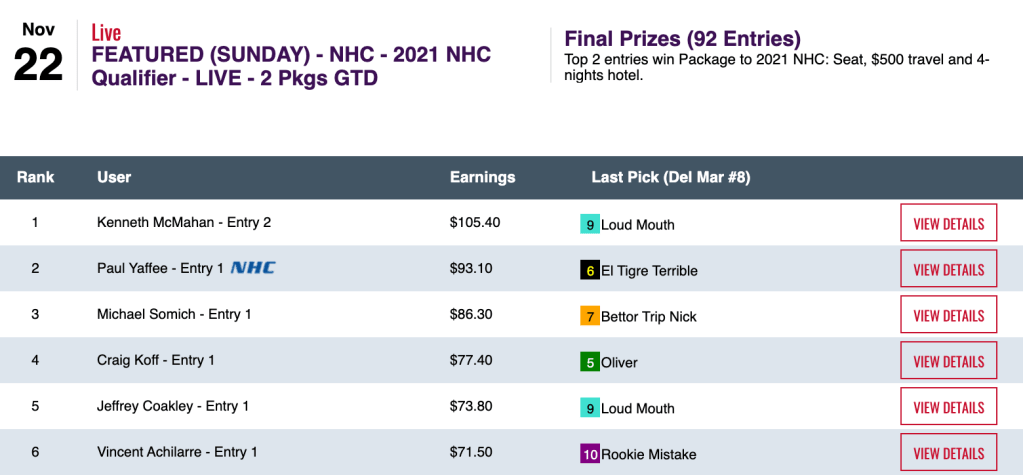Open View Details for Craig Koff

click(x=948, y=361)
